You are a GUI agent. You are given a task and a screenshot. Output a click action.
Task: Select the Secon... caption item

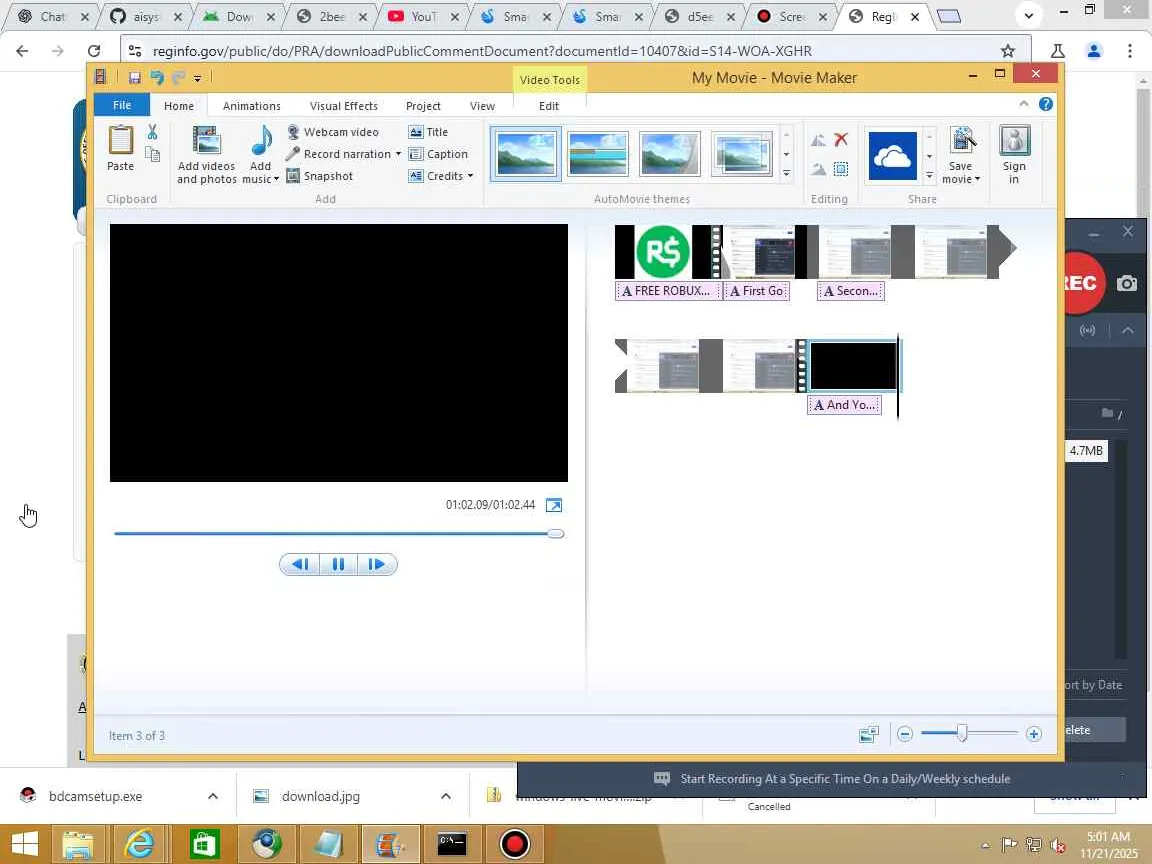851,291
